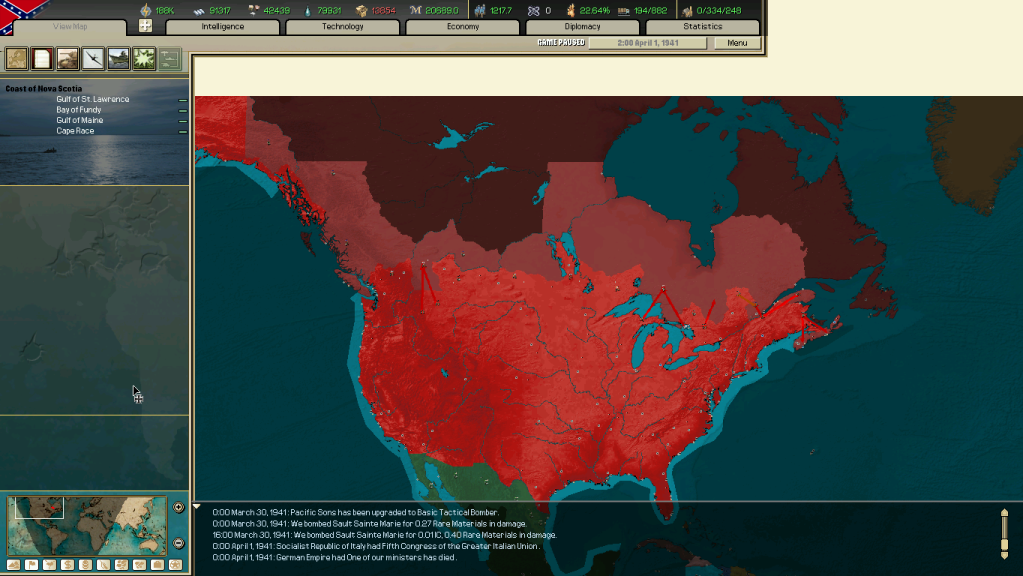
Task: Select Bay of Fundy sea zone
Action: (x=78, y=110)
